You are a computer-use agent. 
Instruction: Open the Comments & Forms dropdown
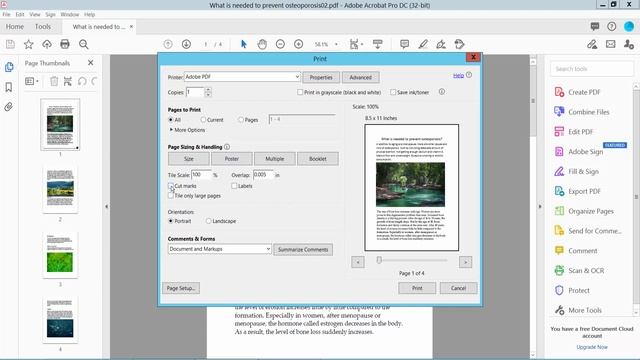[220, 249]
